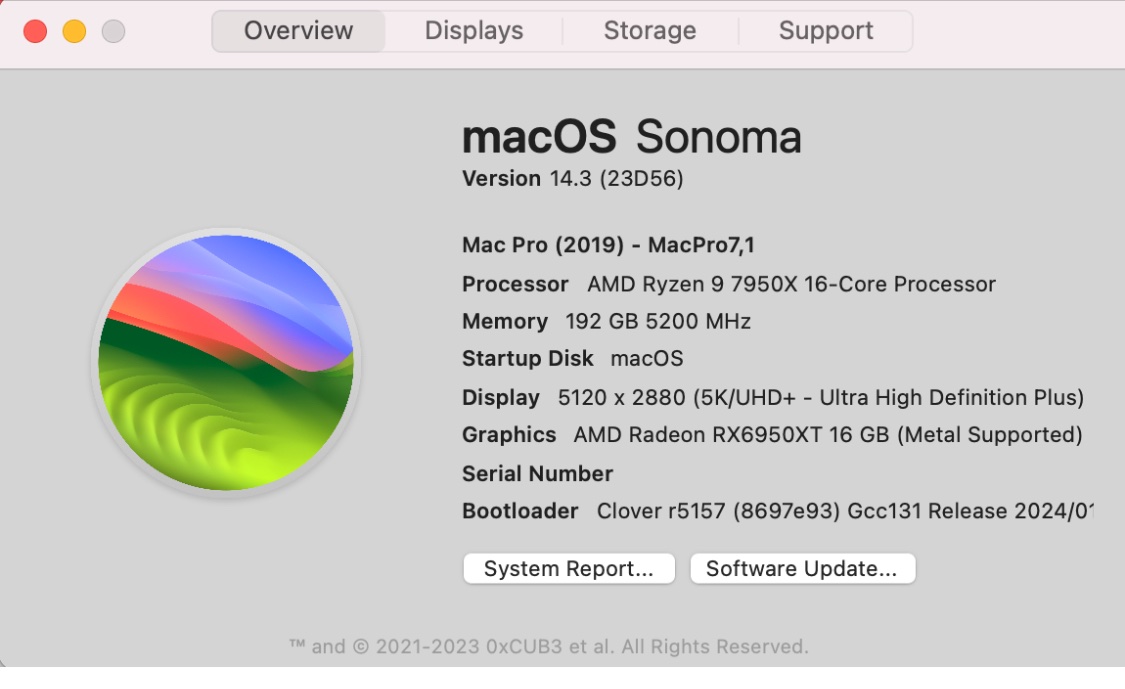
Task: Click the 5120 x 2880 display entry
Action: click(820, 397)
